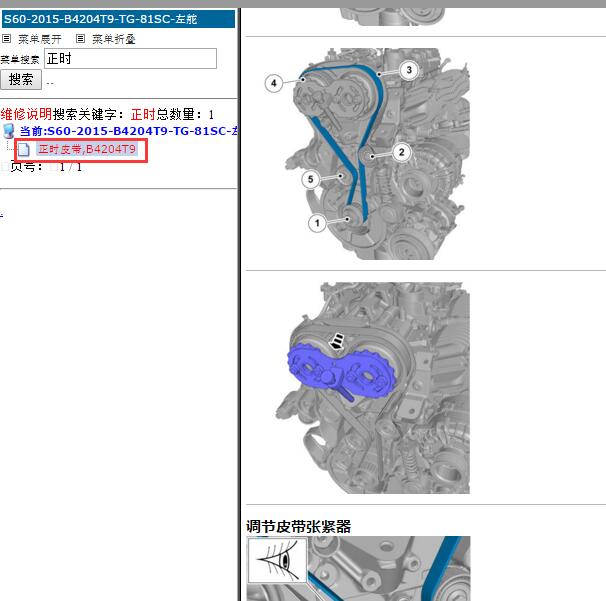Click the 页号 1 / 1 page indicator
The height and width of the screenshot is (601, 606).
(x=46, y=167)
